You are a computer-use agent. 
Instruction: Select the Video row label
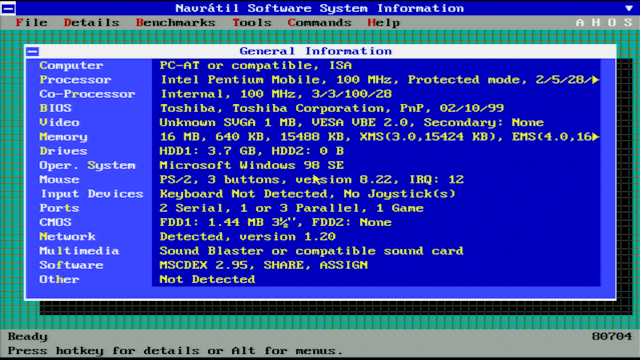[59, 122]
